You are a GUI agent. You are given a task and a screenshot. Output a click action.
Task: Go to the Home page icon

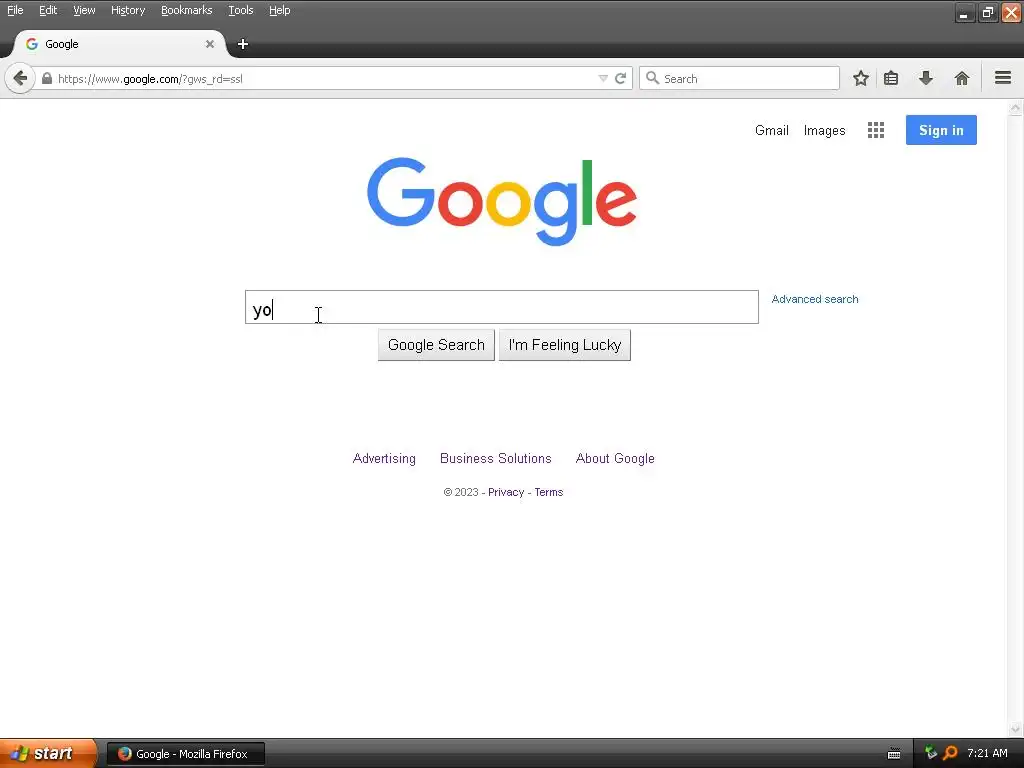(x=961, y=78)
